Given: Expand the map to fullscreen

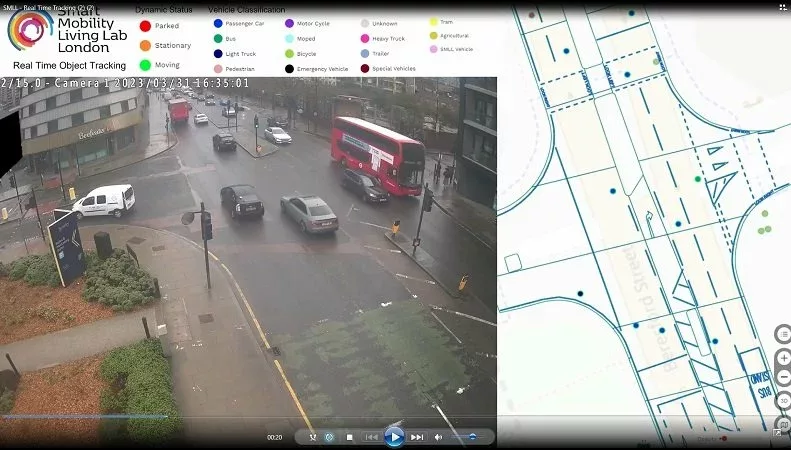Looking at the screenshot, I should (x=777, y=433).
